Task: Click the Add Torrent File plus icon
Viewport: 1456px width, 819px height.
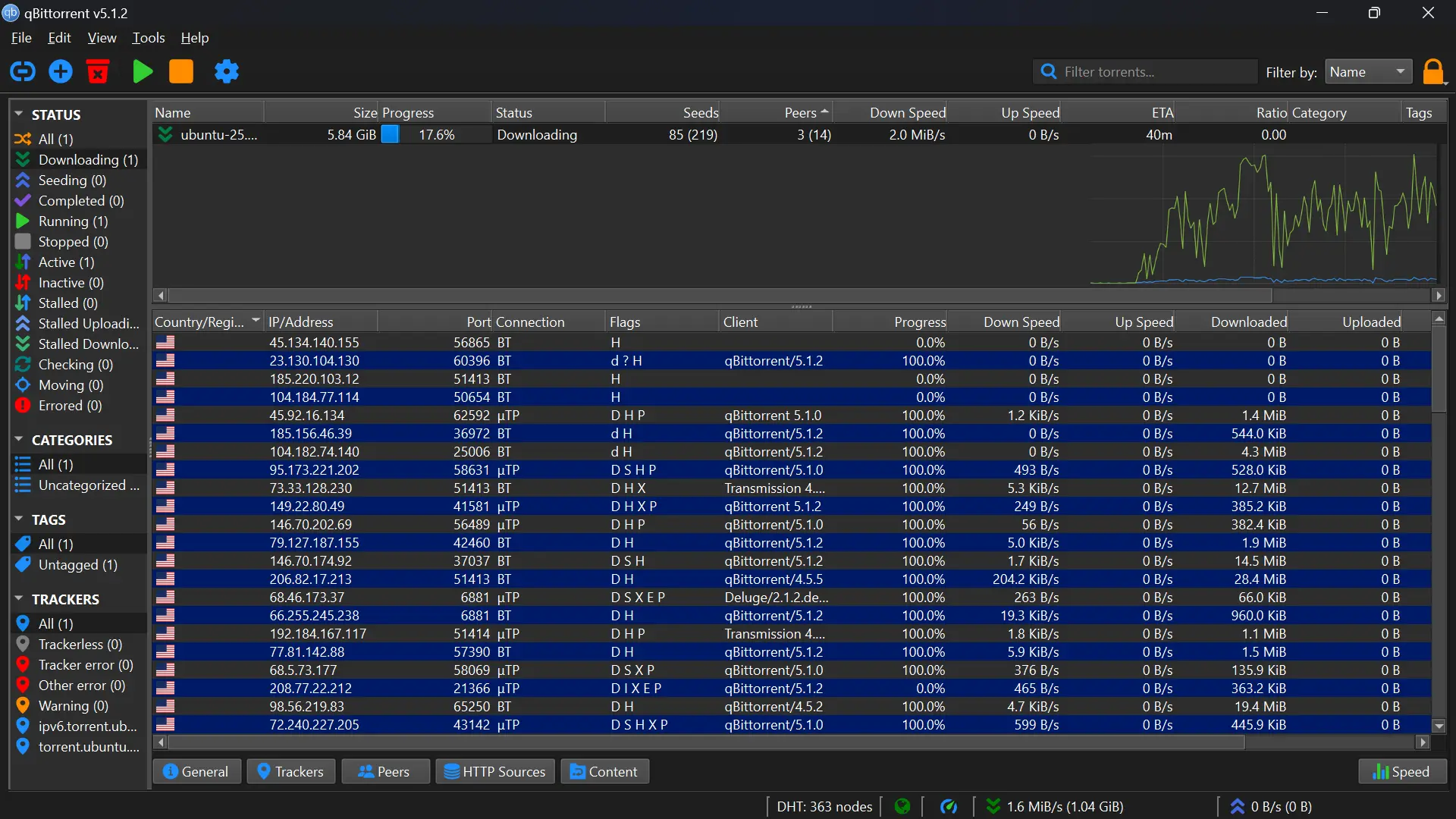Action: [x=61, y=71]
